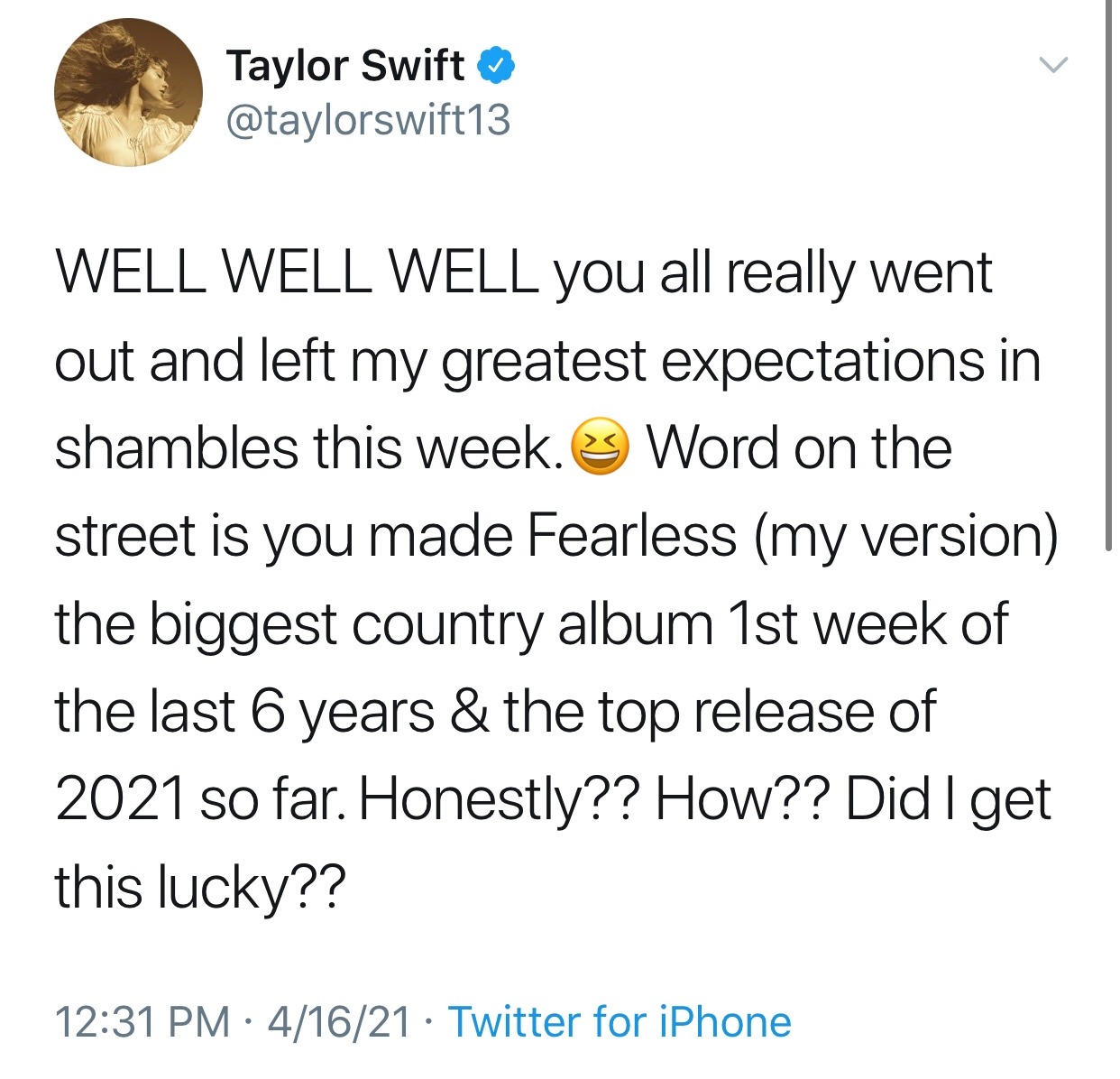The image size is (1120, 1079).
Task: Click the "WELL WELL WELL" text
Action: click(297, 272)
